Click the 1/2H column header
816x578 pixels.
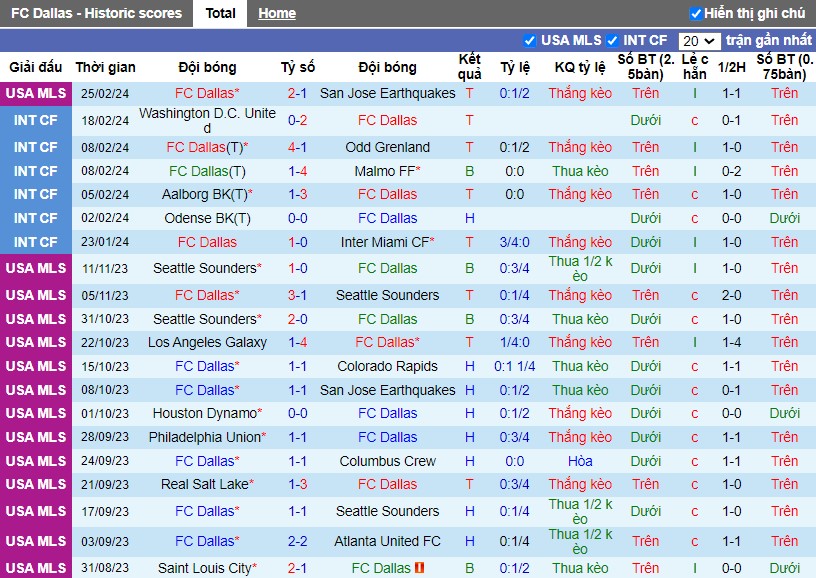click(731, 67)
